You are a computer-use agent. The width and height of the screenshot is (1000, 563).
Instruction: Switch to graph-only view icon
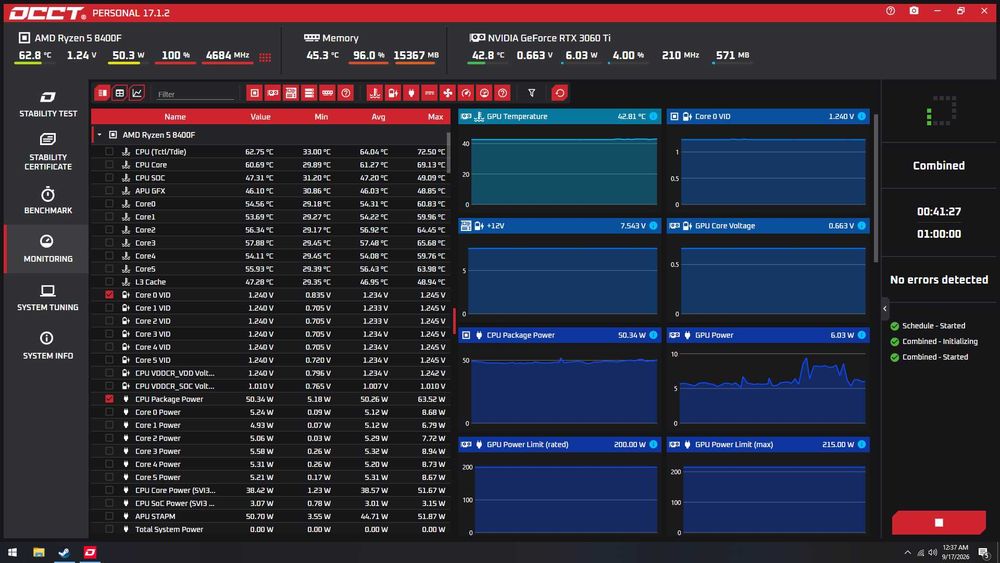[137, 93]
